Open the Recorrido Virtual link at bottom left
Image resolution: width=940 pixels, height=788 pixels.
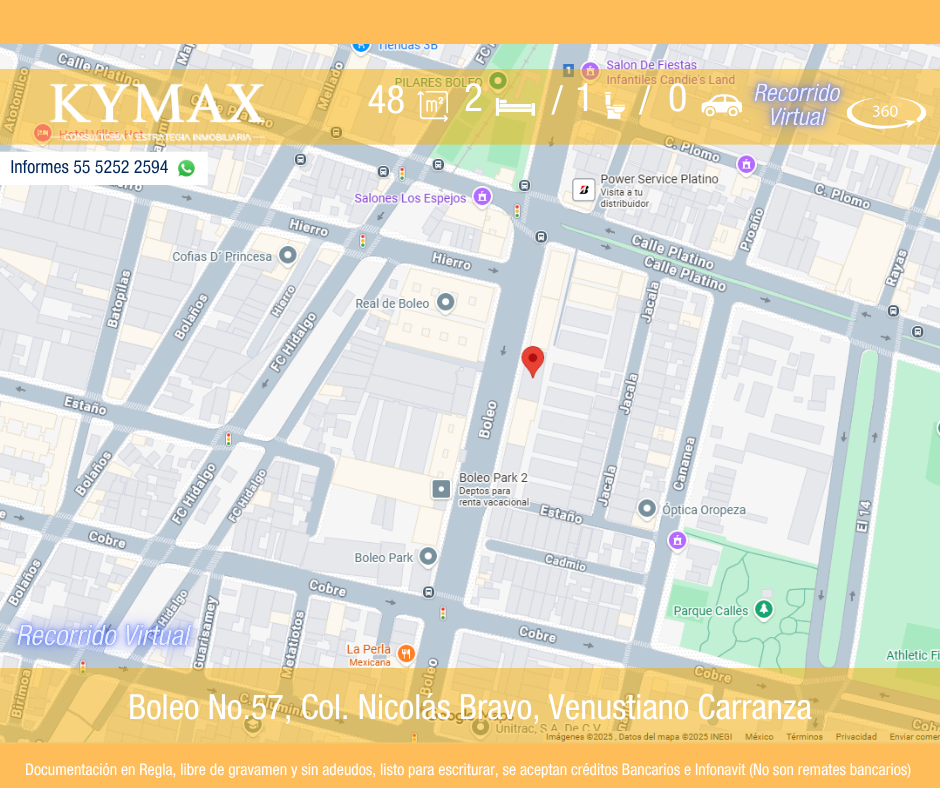click(x=104, y=635)
